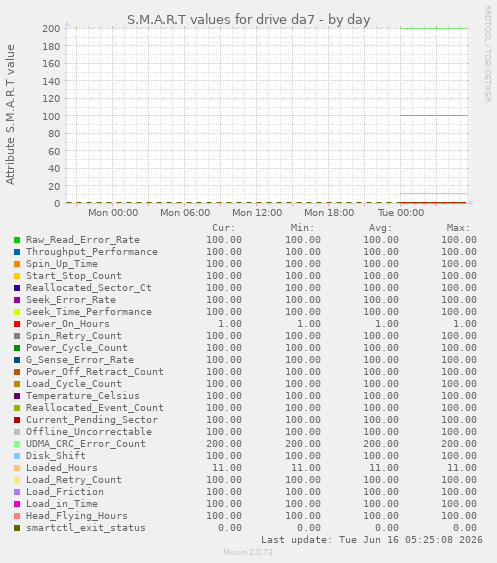Click the Power_On_Hours red legend swatch
The image size is (497, 563).
click(17, 324)
